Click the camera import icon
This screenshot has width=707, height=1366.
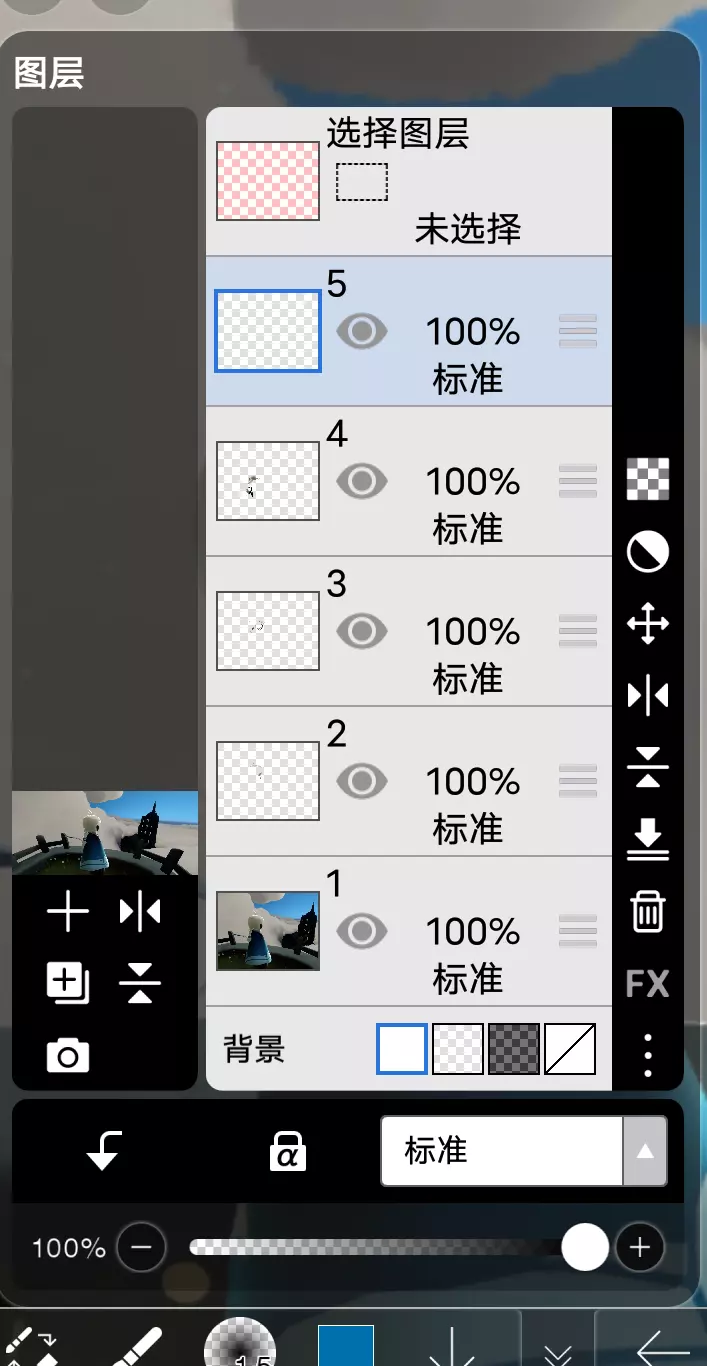click(x=68, y=1055)
